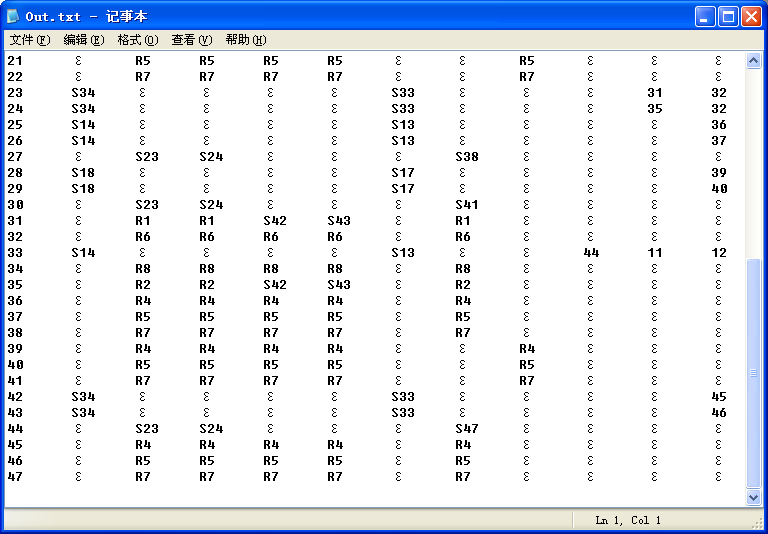The height and width of the screenshot is (534, 768).
Task: Open the 查看(V) menu
Action: pos(192,40)
